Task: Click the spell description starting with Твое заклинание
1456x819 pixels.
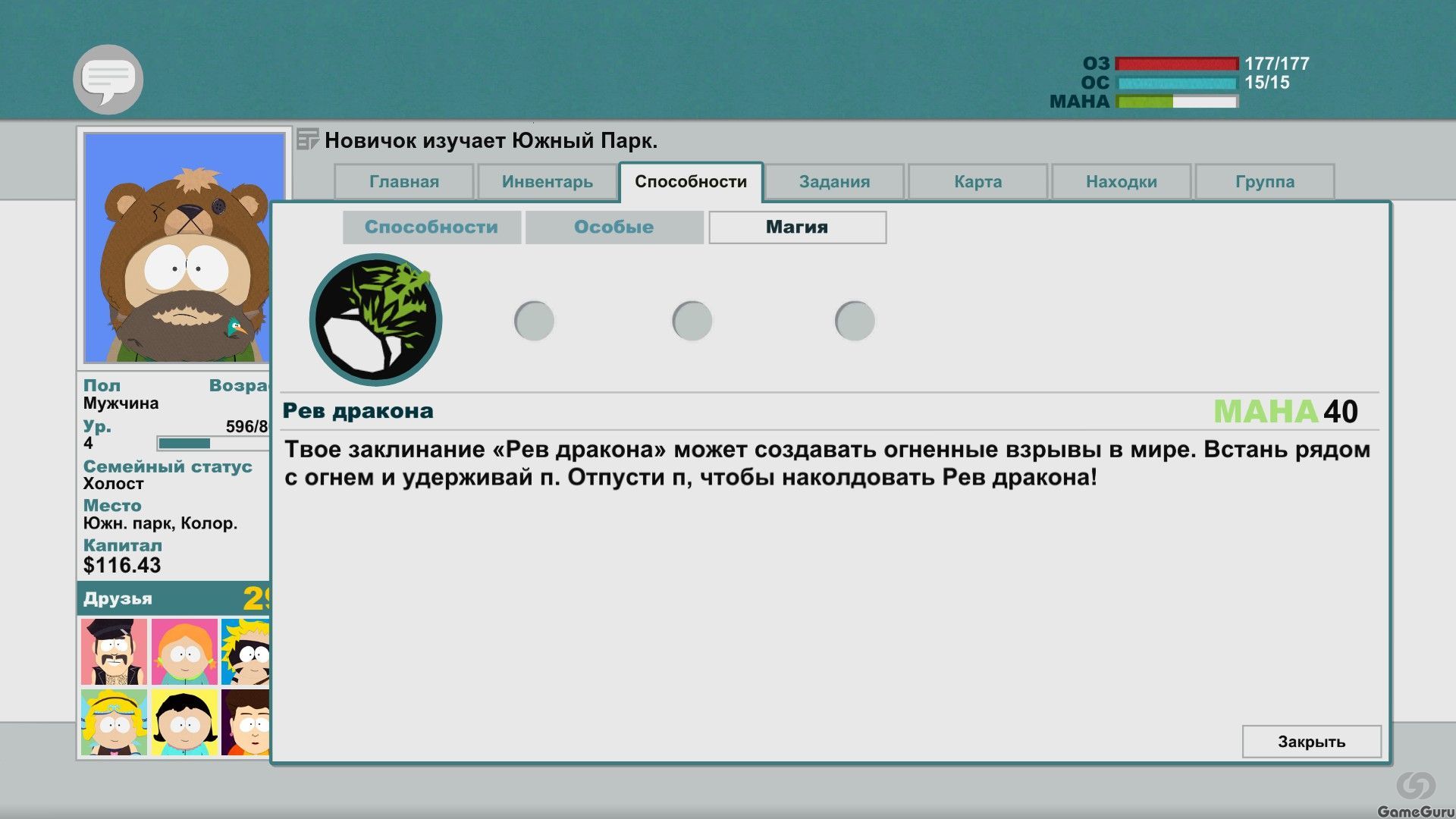Action: 827,463
